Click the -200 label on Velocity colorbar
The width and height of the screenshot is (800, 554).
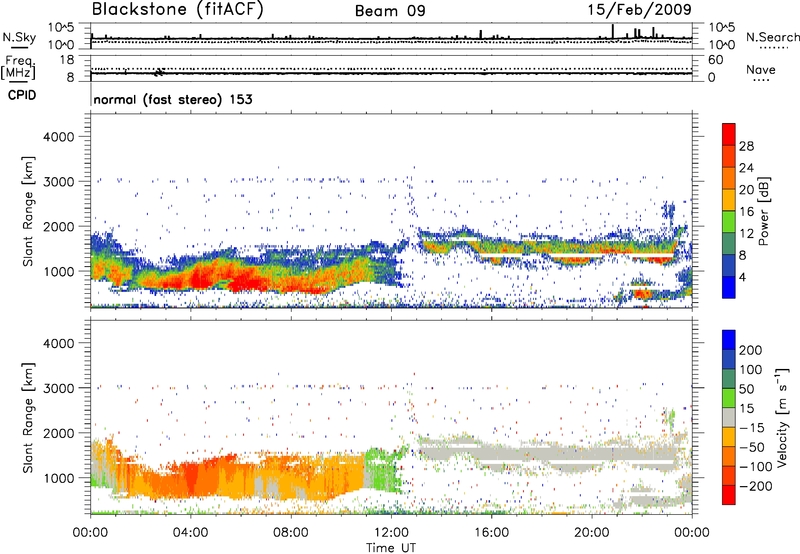click(x=755, y=486)
